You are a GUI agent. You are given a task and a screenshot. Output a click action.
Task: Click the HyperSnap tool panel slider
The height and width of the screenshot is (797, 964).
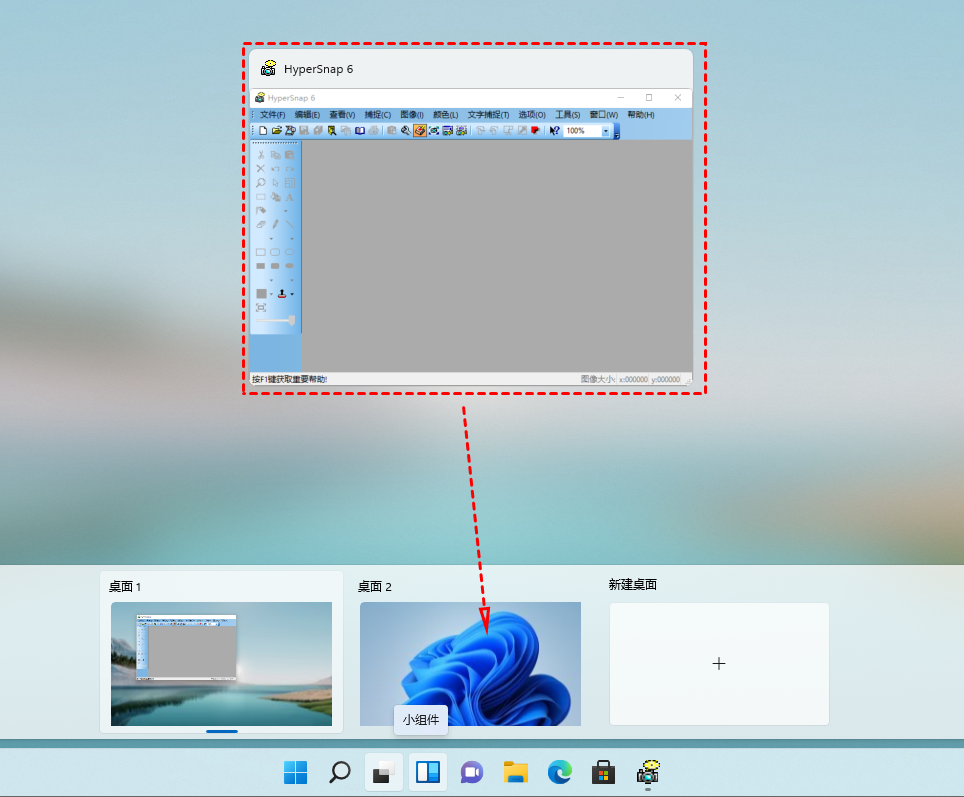tap(275, 320)
